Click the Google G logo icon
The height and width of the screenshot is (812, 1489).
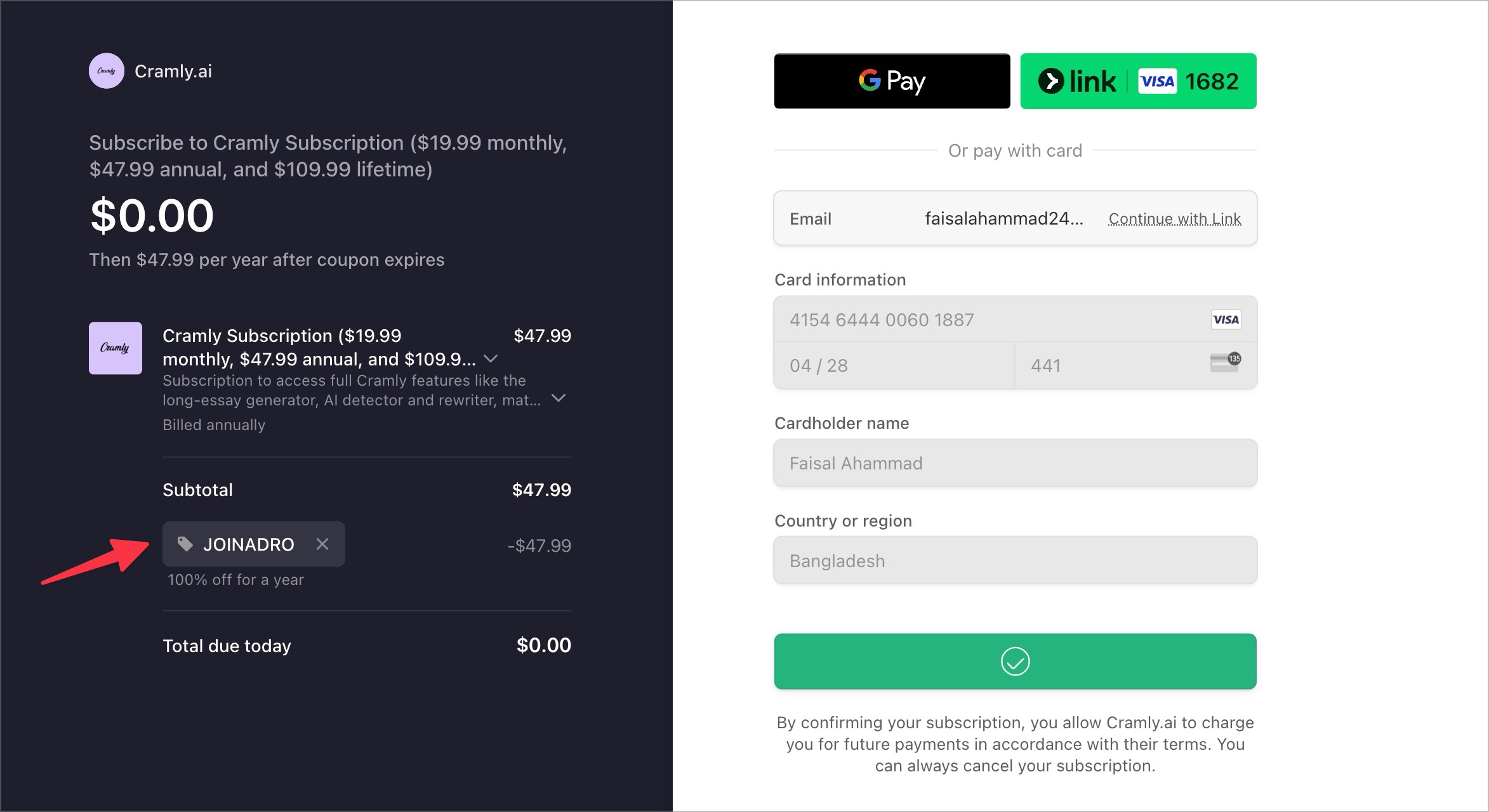870,81
